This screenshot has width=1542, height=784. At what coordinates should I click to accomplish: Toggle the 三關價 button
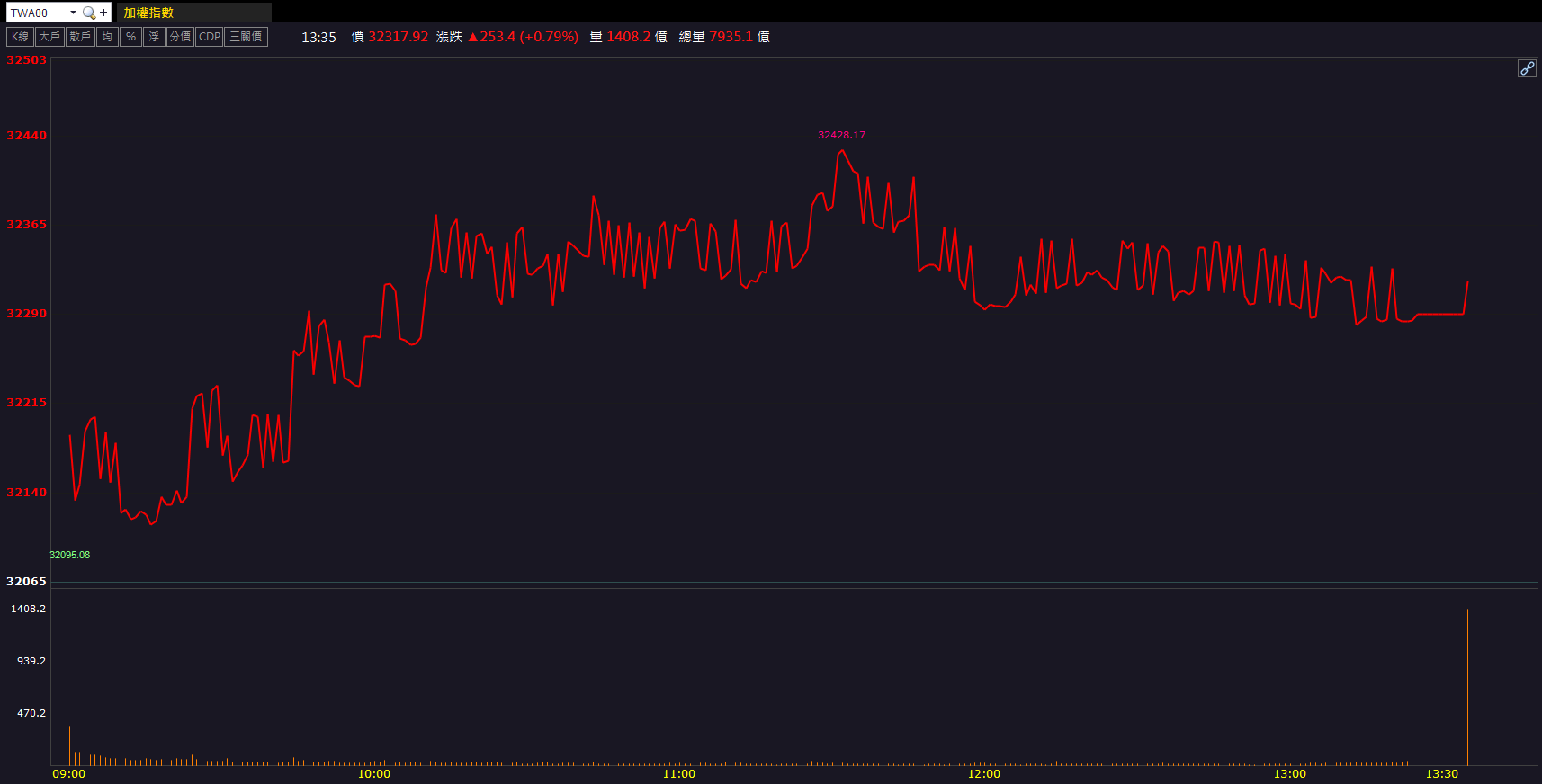click(246, 37)
